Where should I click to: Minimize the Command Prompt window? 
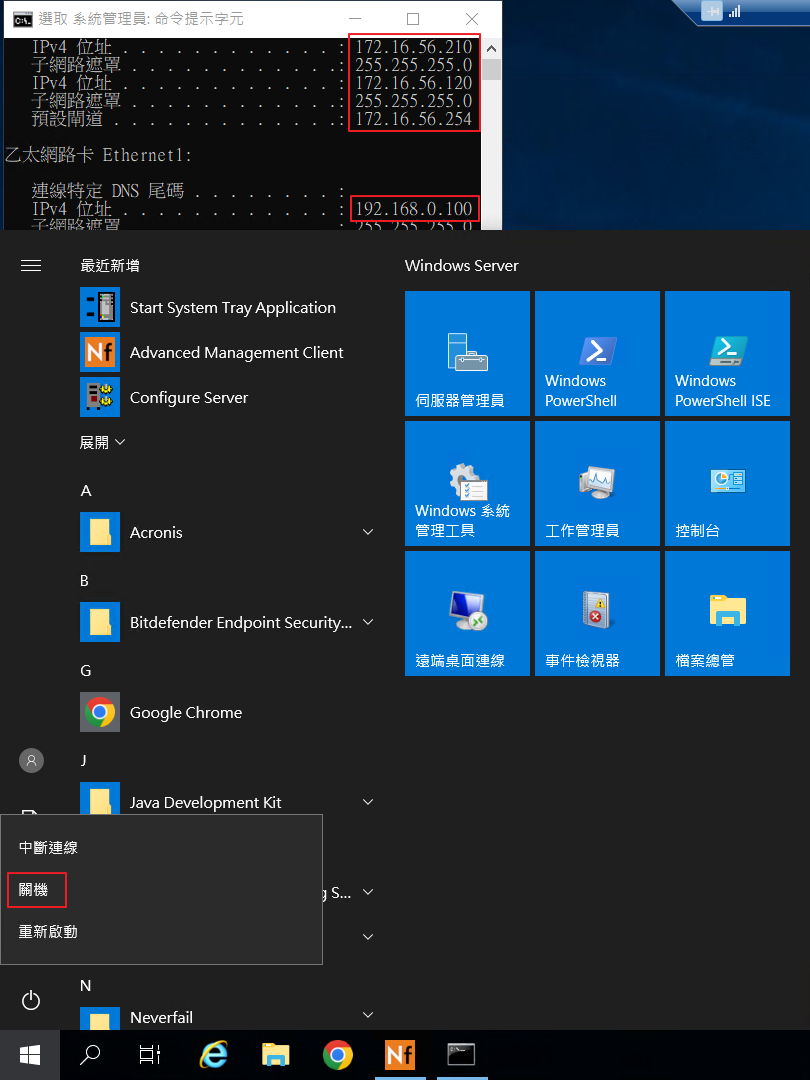tap(355, 19)
